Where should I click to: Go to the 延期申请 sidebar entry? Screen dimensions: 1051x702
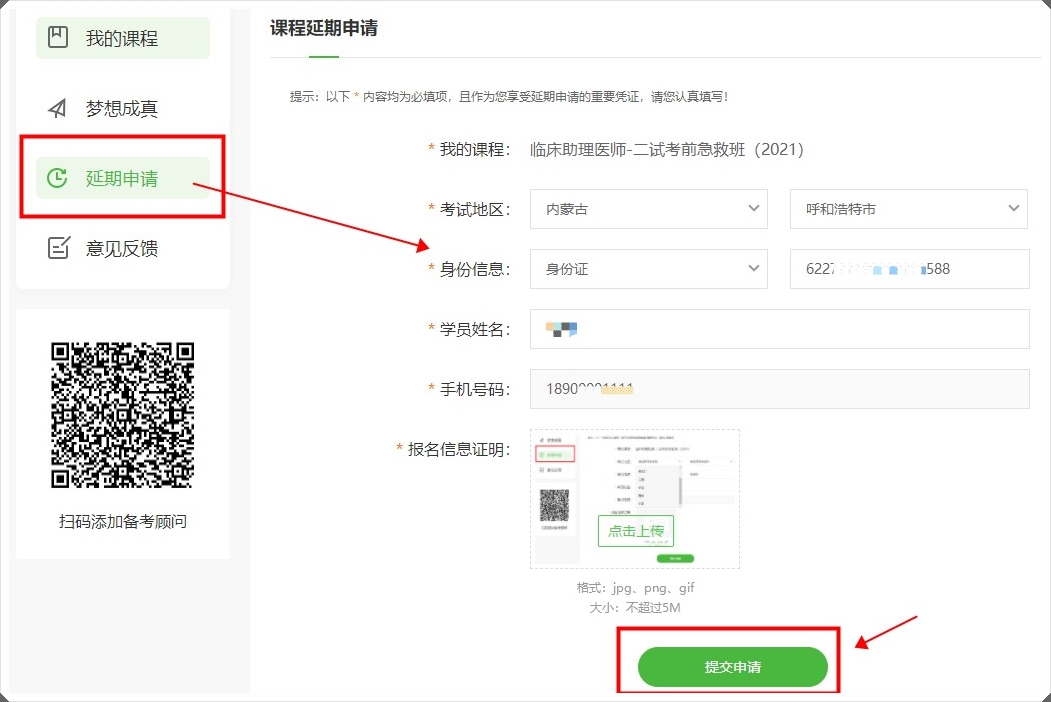122,179
